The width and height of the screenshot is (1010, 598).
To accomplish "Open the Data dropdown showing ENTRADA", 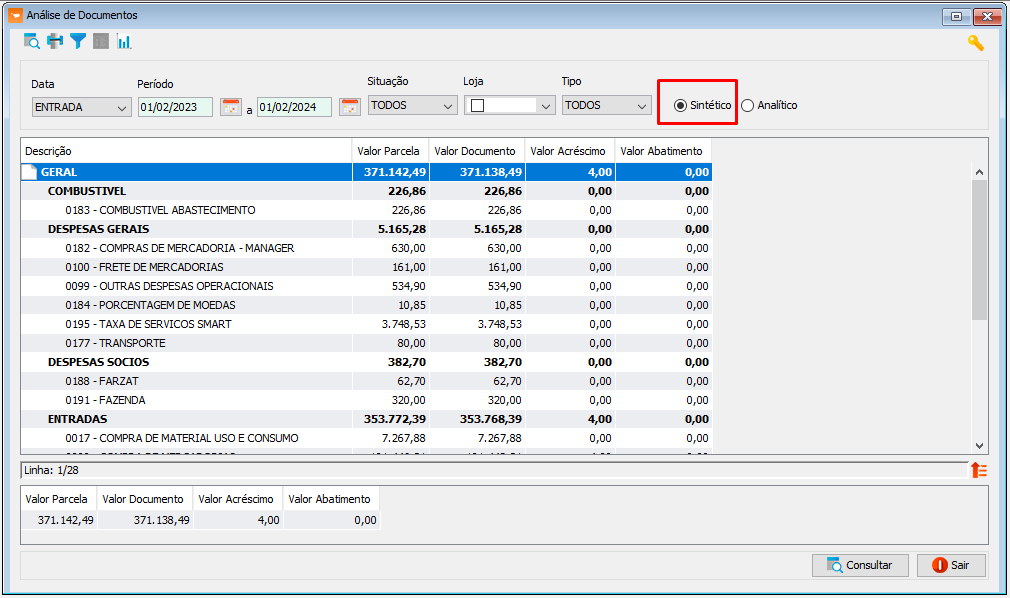I will point(82,108).
